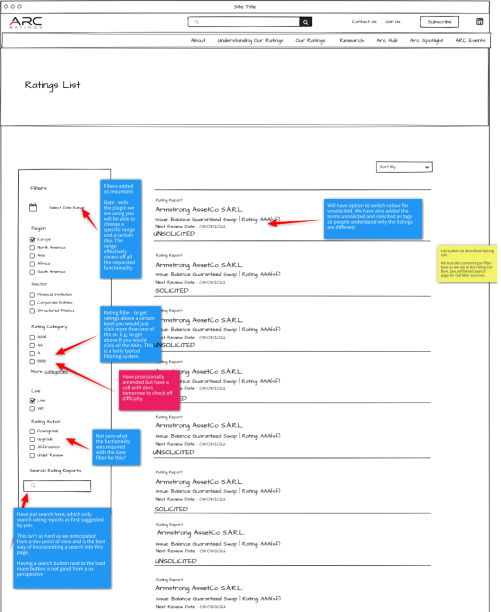Viewport: 501px width, 612px height.
Task: Tick the Asia region checkbox
Action: pos(32,256)
